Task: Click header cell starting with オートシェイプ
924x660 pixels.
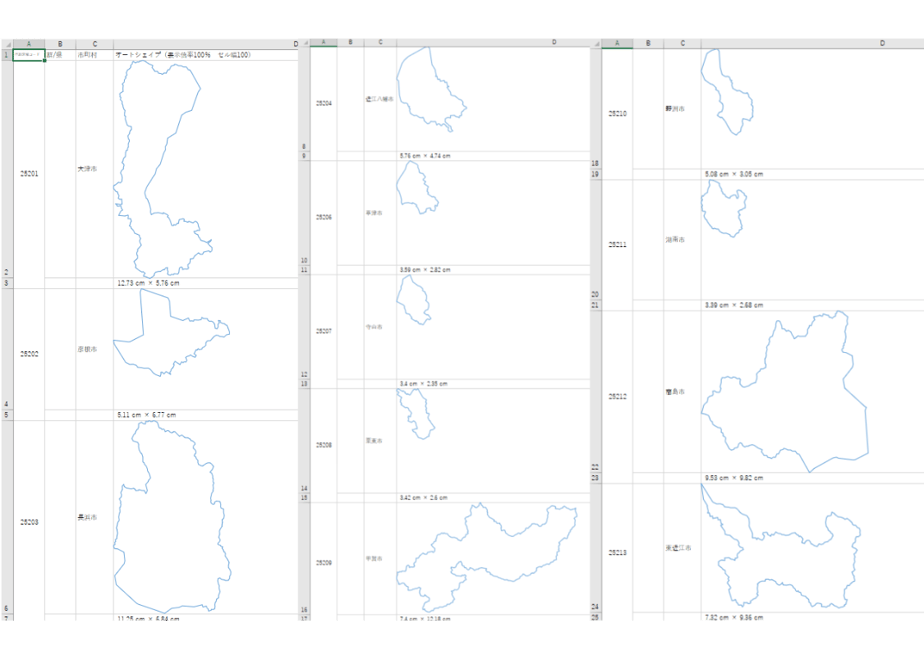Action: click(x=206, y=55)
